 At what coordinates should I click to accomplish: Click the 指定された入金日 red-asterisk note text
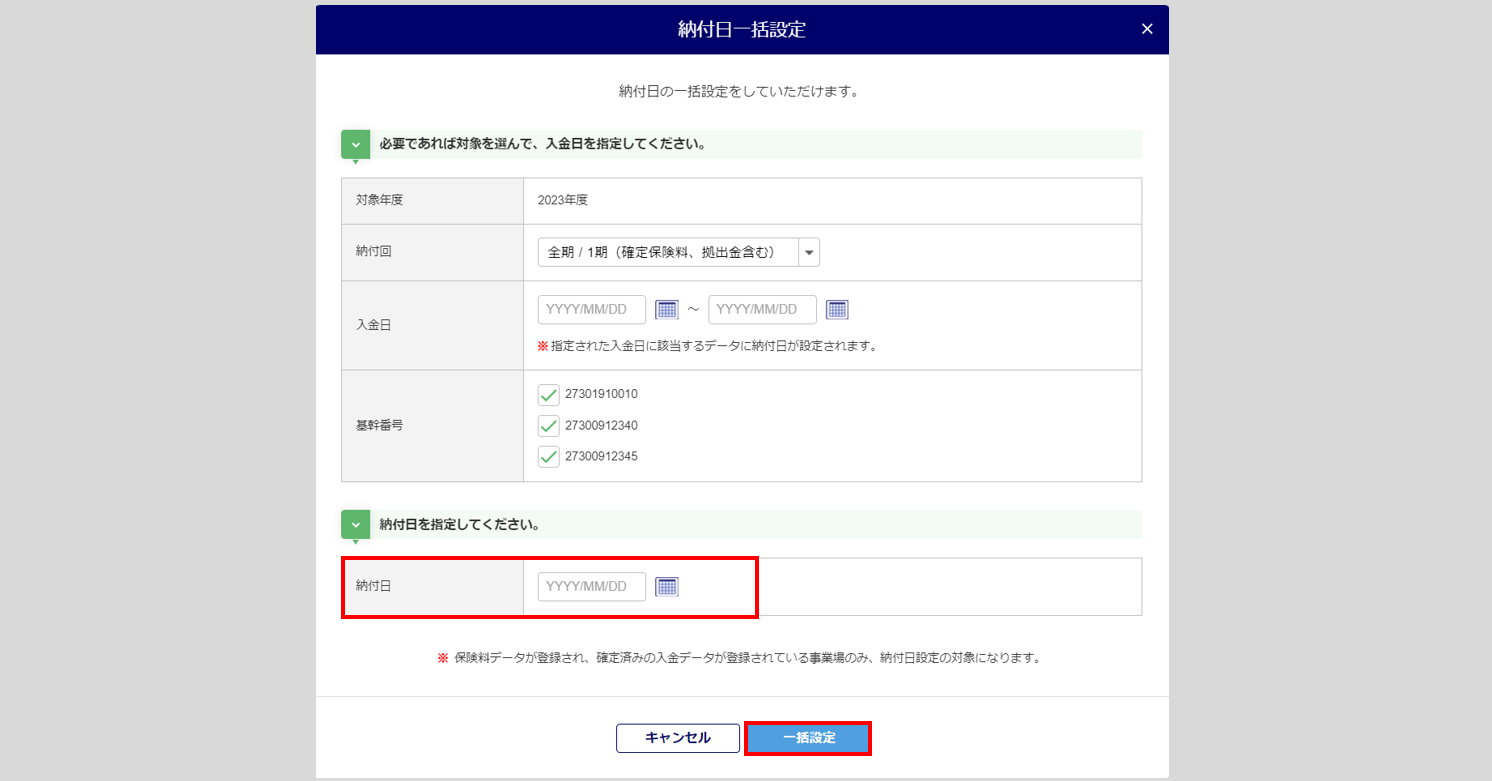pos(712,346)
